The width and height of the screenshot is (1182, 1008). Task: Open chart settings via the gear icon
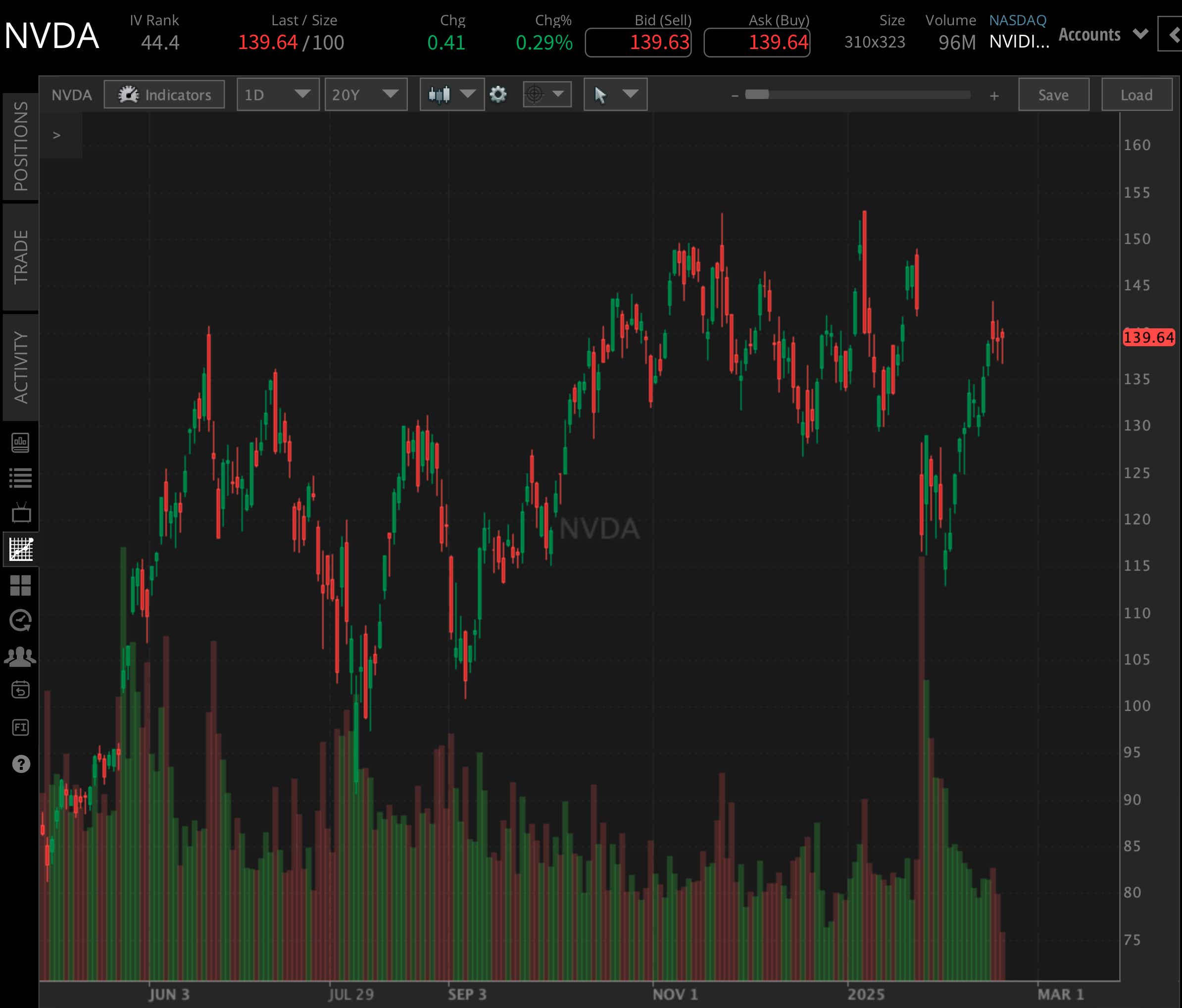point(497,95)
